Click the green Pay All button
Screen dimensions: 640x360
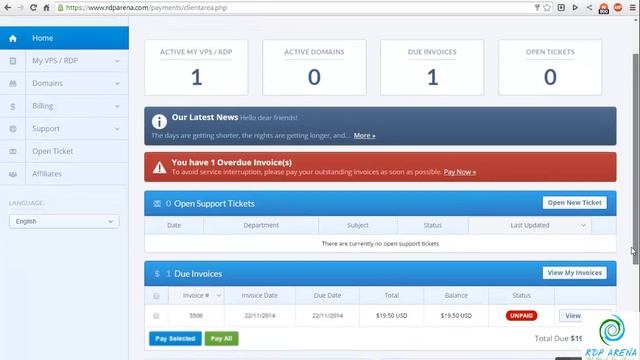pos(221,338)
